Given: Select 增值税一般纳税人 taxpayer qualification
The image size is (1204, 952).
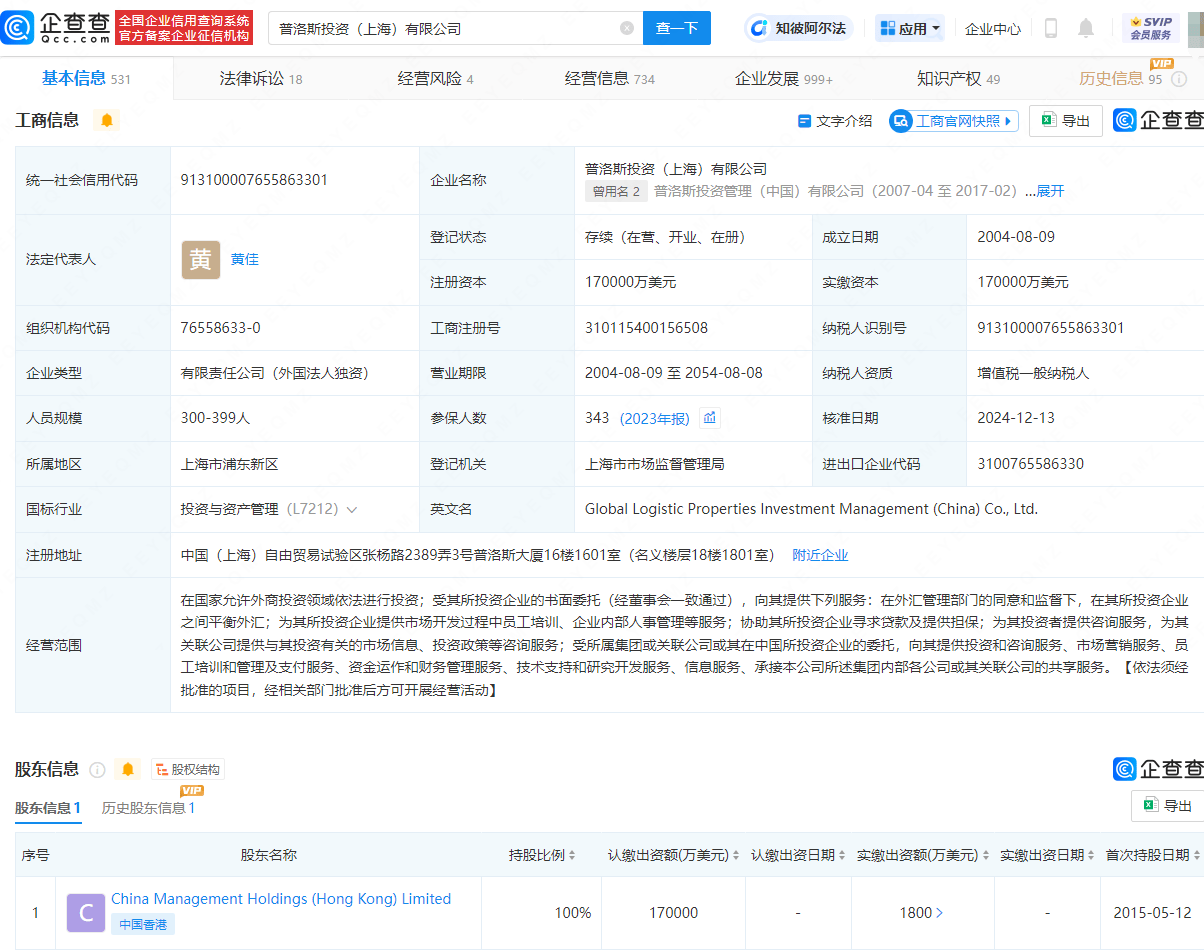Looking at the screenshot, I should coord(1033,373).
